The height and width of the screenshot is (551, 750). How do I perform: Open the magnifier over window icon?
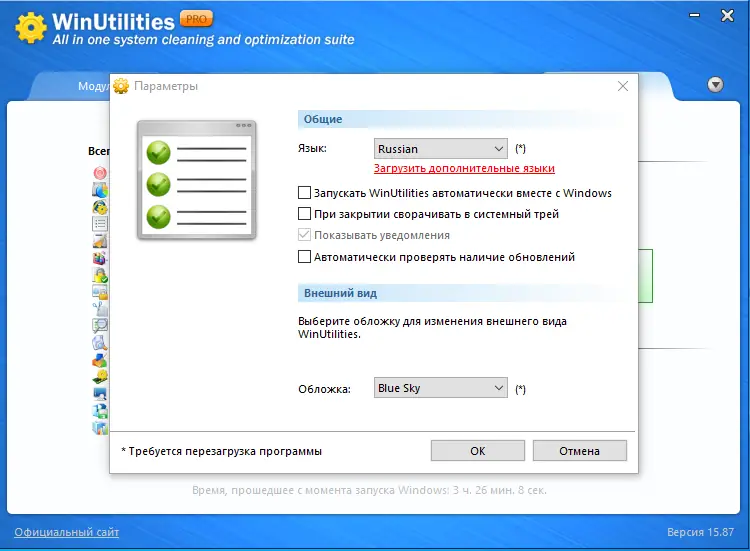tap(100, 326)
